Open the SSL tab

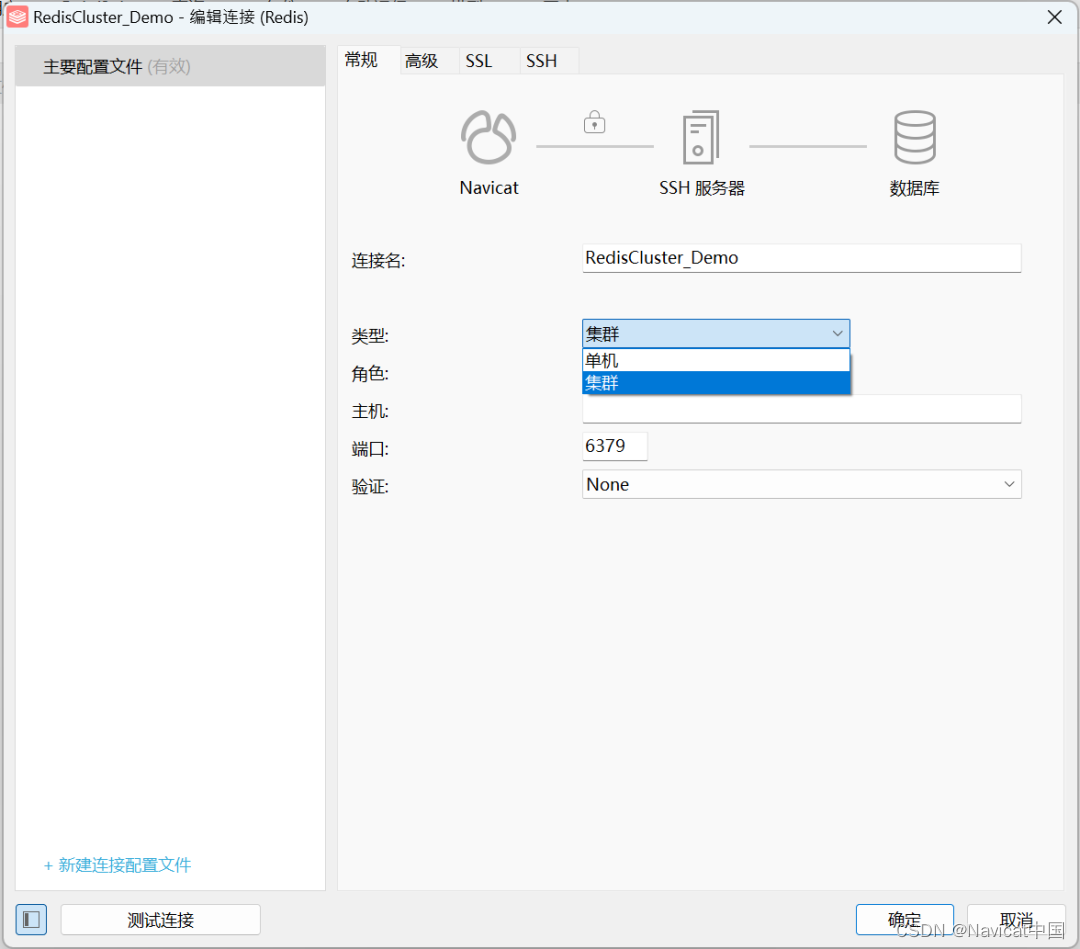coord(476,60)
